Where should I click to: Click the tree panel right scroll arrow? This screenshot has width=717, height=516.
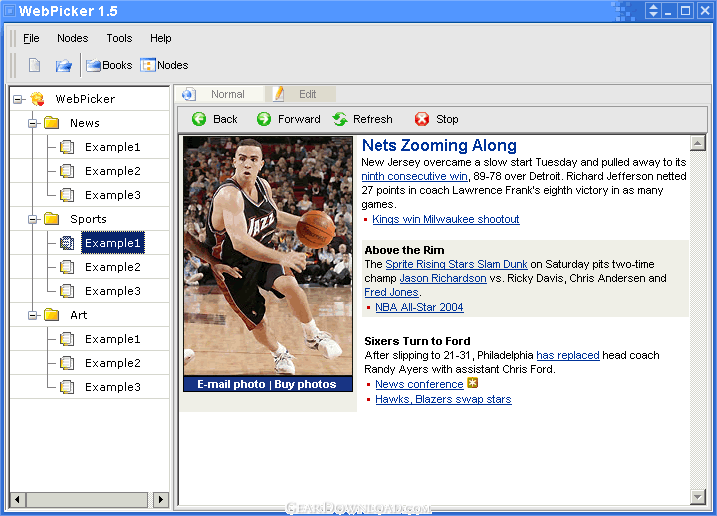click(161, 500)
